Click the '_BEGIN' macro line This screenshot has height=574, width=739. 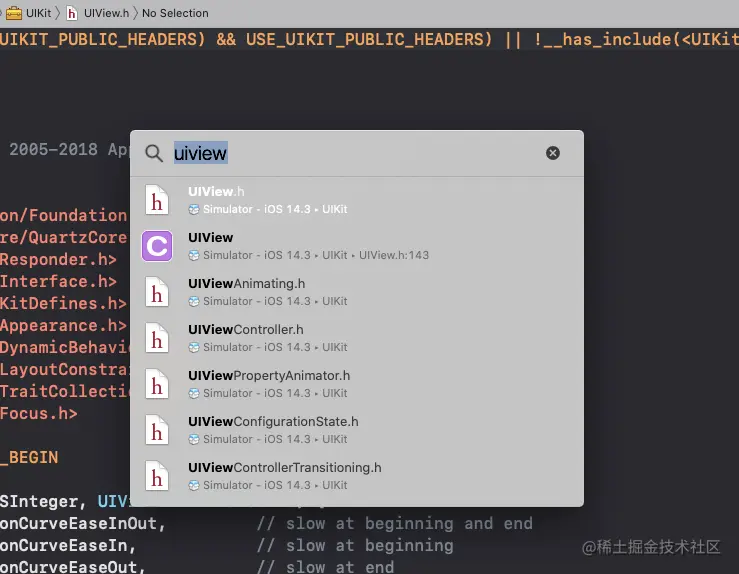click(29, 458)
